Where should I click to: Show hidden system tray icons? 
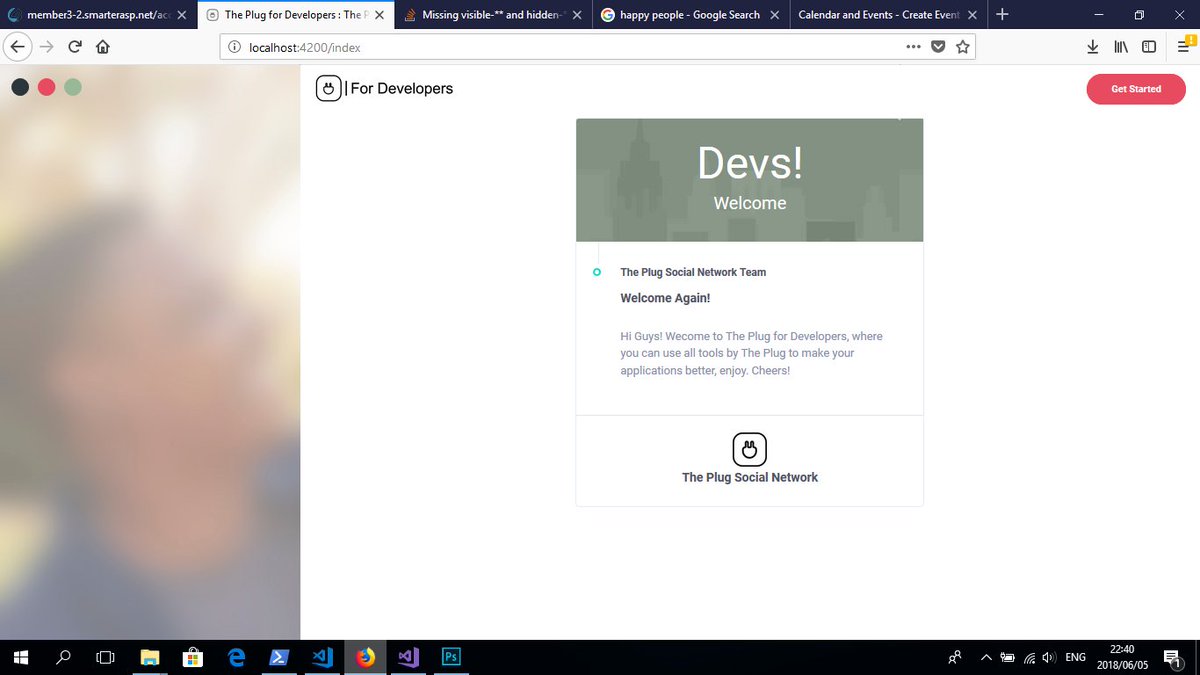[x=986, y=657]
